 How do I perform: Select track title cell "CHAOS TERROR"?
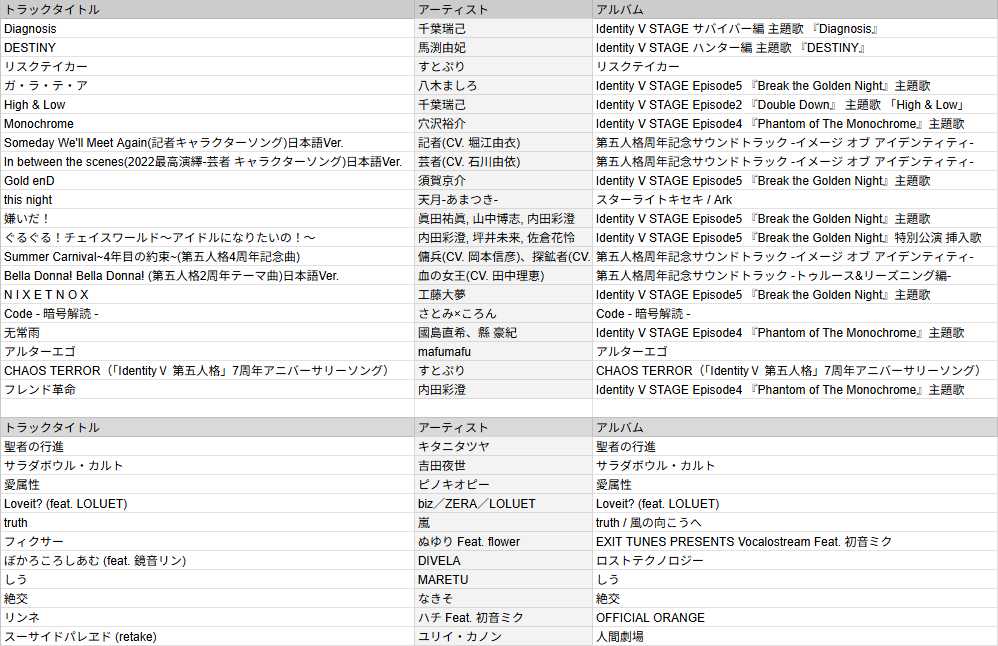click(x=207, y=371)
